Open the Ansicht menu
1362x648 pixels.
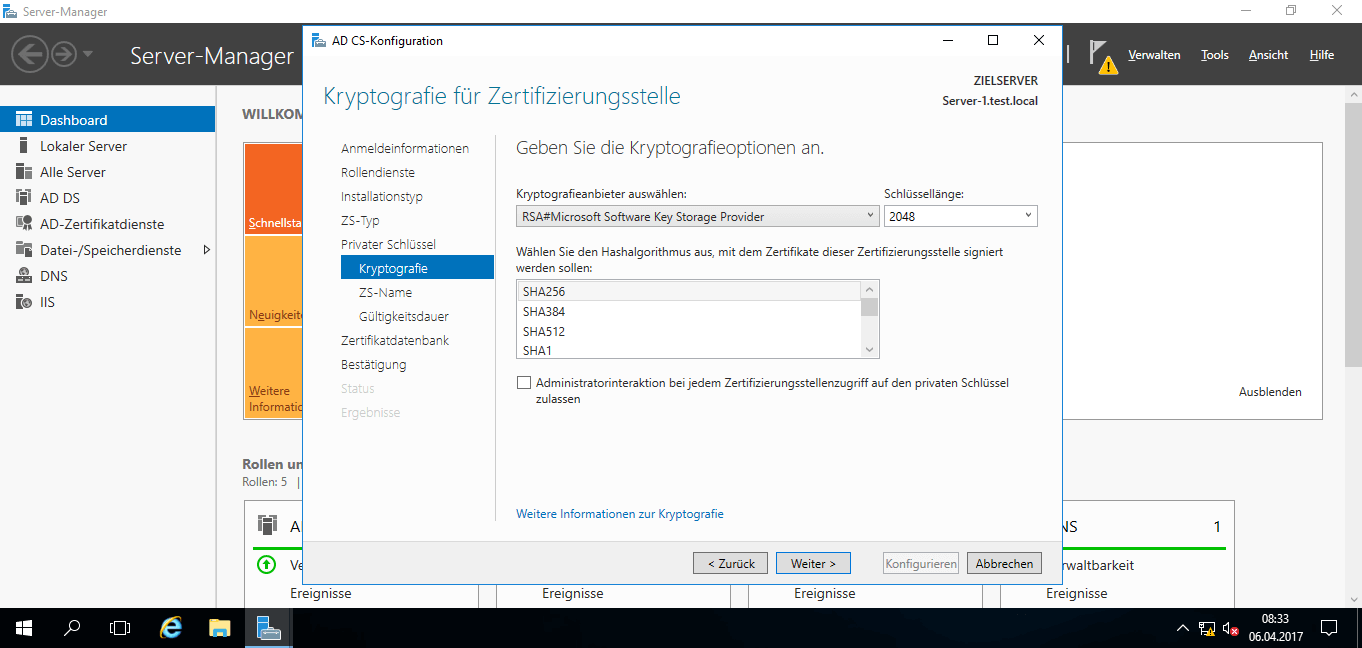point(1268,55)
